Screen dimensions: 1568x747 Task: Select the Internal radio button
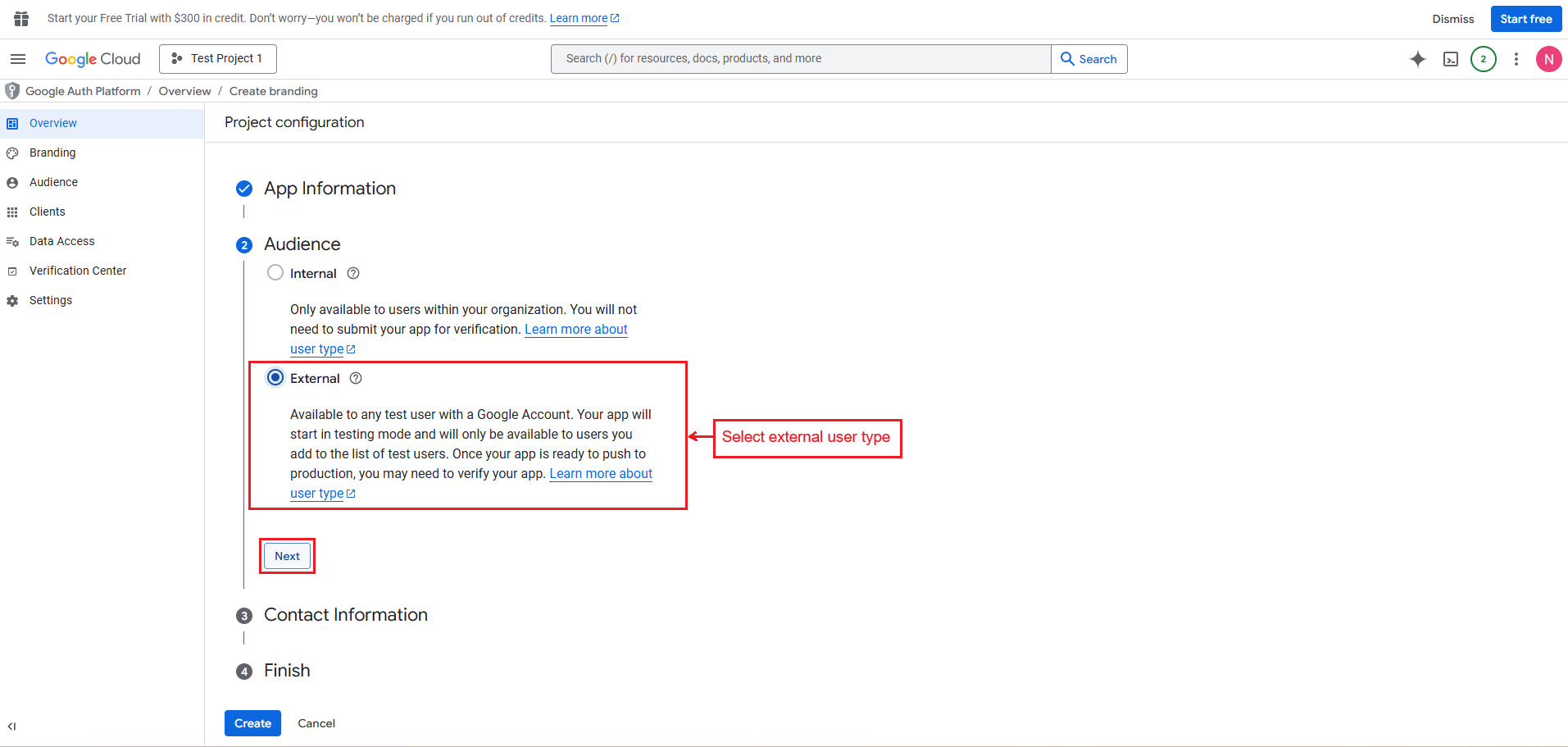(x=275, y=273)
